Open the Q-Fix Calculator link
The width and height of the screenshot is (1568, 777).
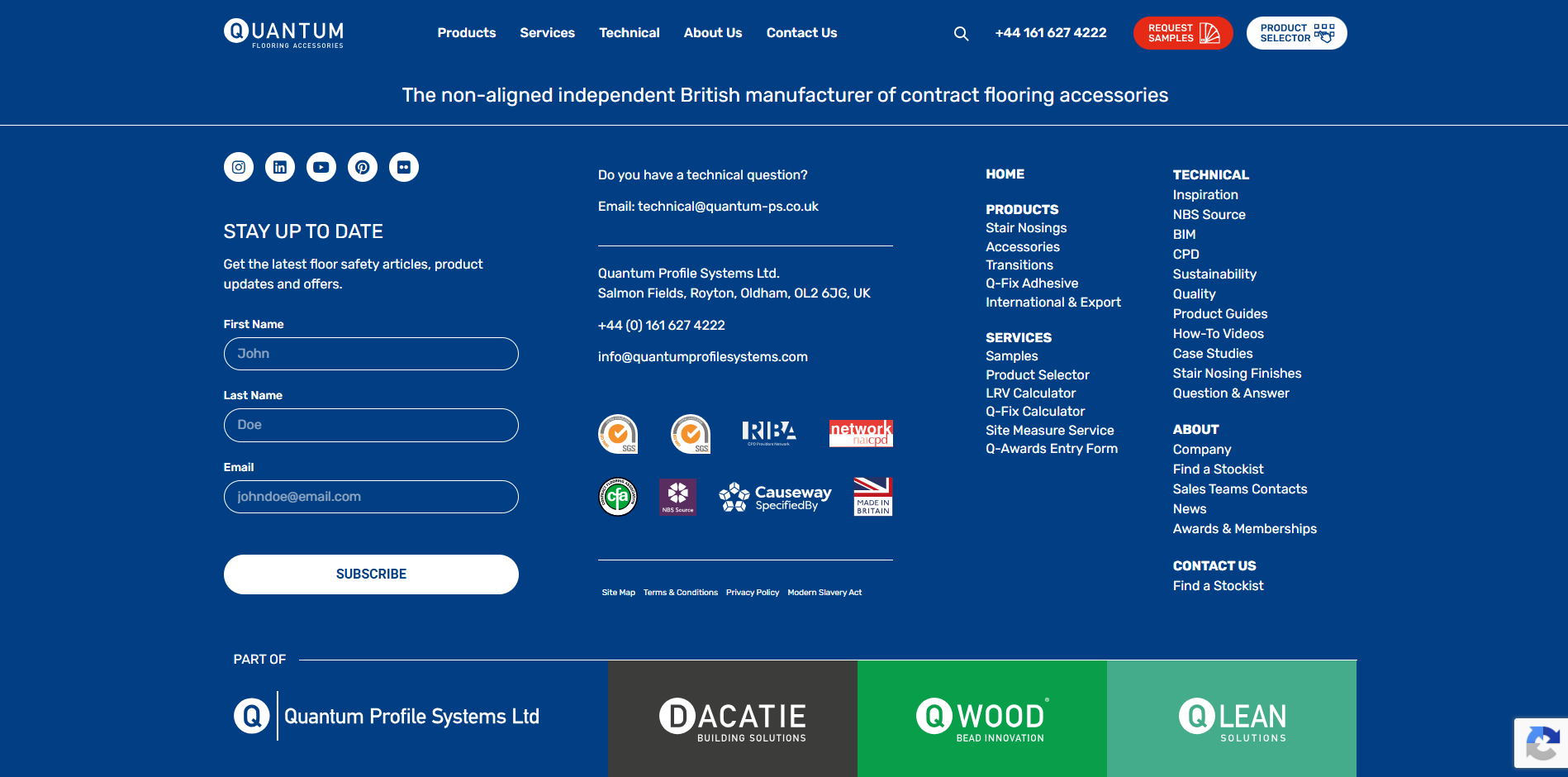pos(1035,412)
